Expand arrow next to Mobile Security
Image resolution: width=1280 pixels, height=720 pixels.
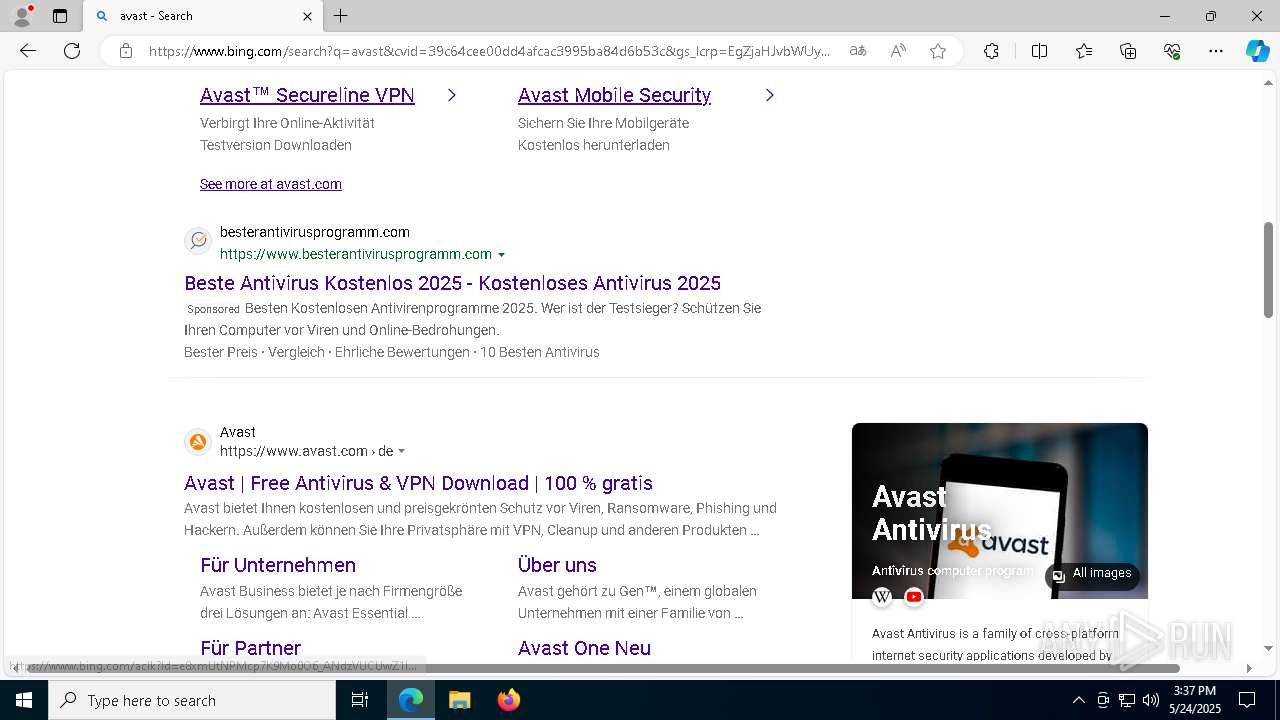coord(769,95)
